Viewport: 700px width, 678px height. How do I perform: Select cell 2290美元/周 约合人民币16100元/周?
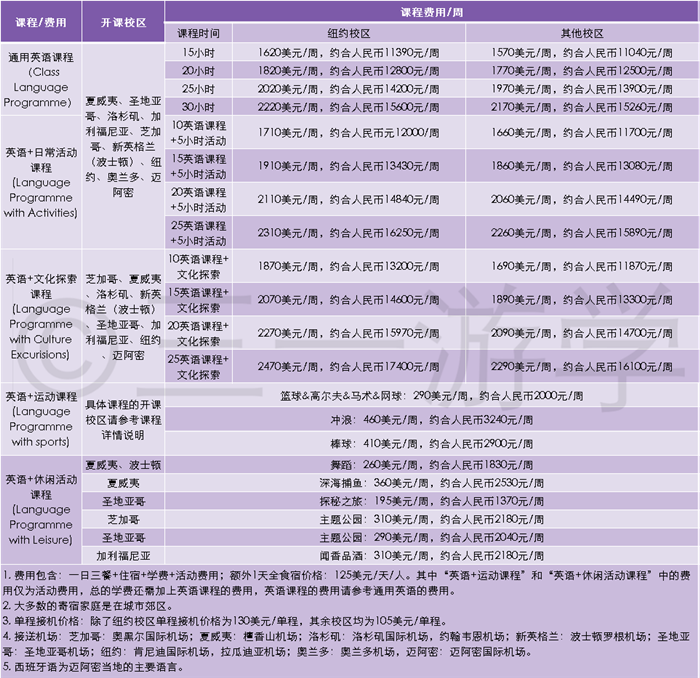point(582,366)
